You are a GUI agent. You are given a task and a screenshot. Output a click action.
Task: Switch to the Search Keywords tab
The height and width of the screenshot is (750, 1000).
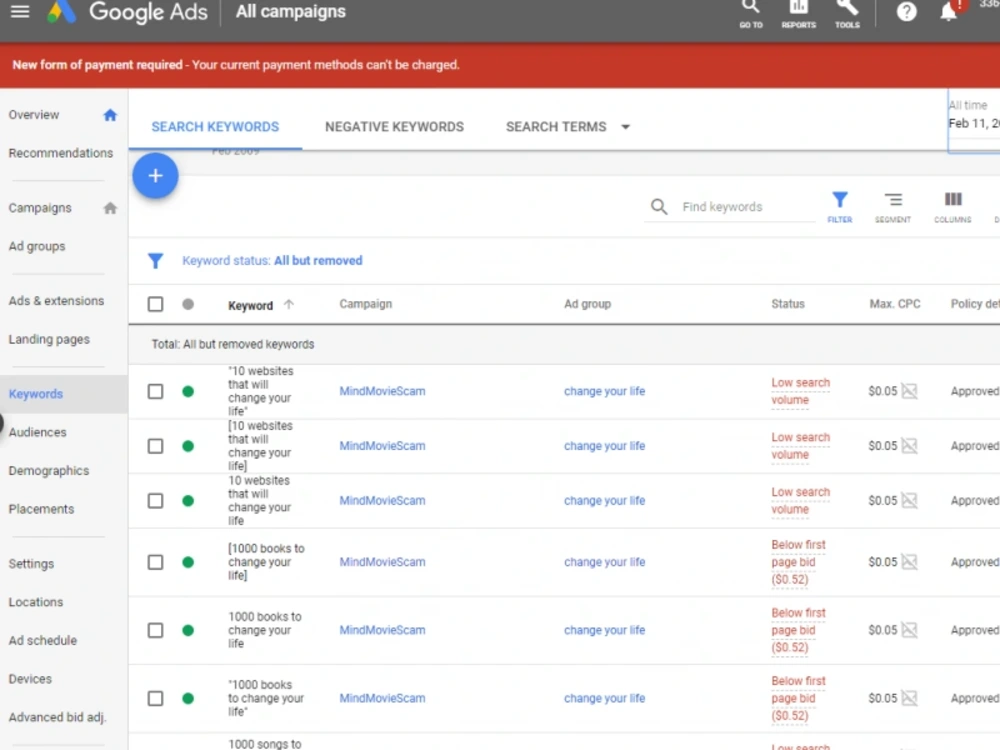[215, 127]
